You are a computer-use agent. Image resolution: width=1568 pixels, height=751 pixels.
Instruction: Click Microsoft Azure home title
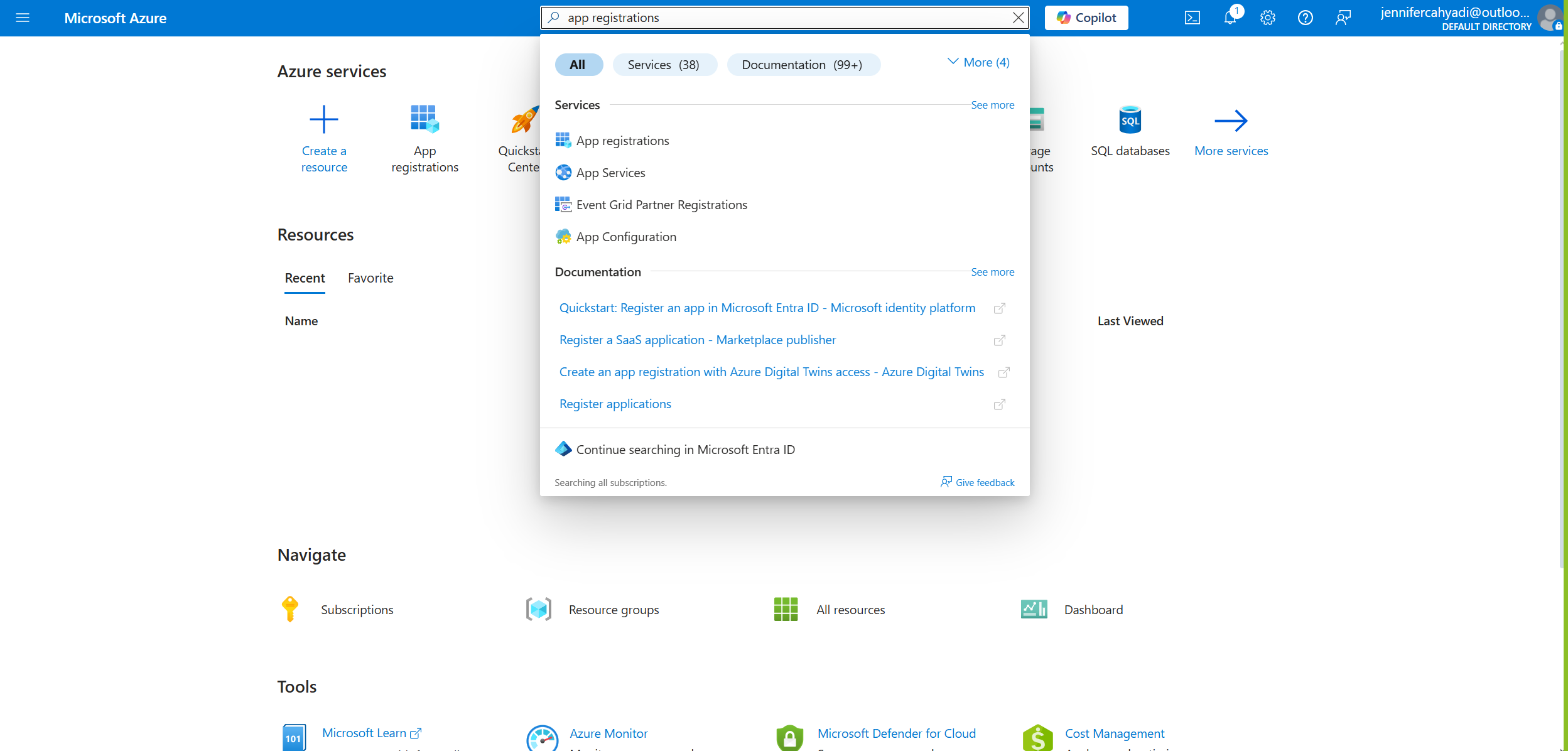(116, 18)
